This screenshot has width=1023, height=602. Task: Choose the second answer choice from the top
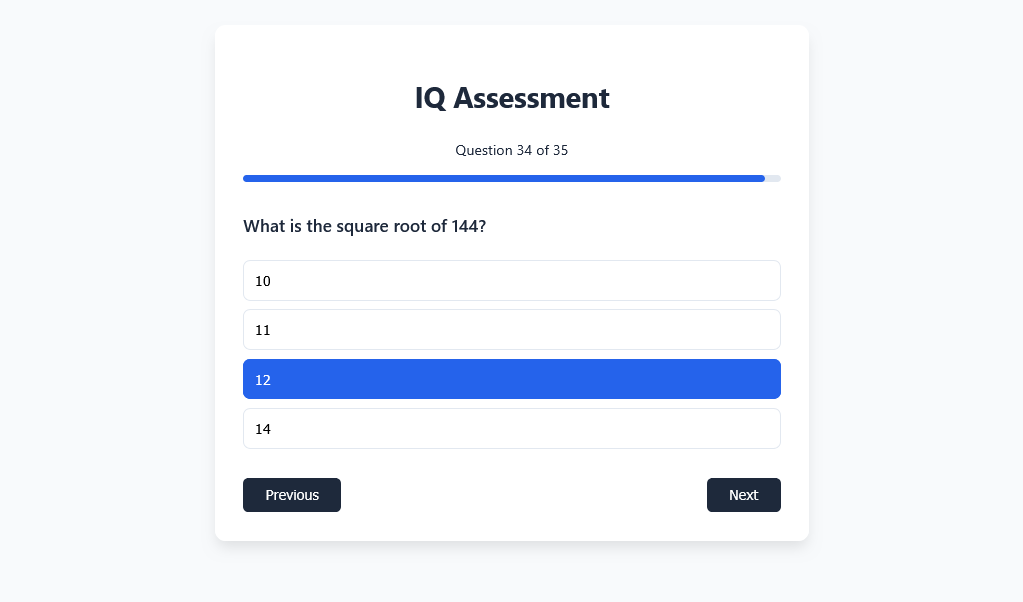coord(511,330)
